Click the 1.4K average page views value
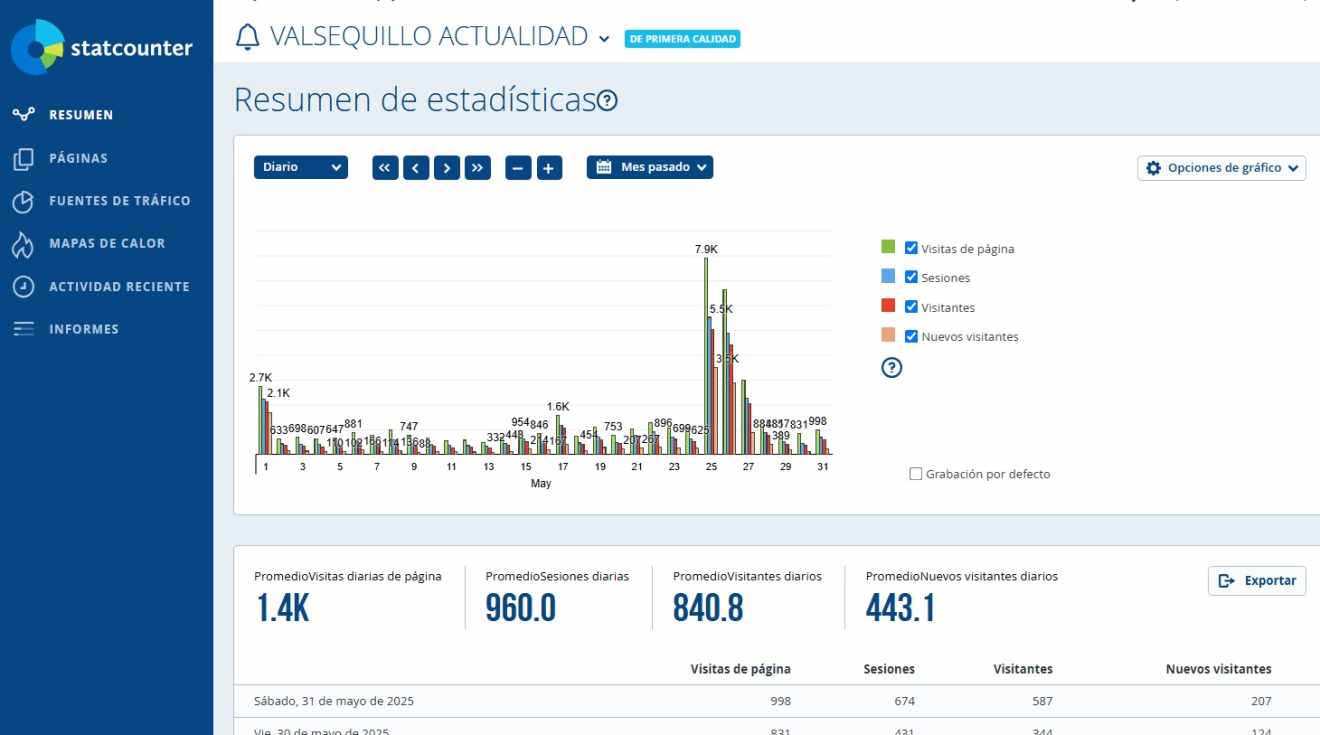Screen dimensions: 1320x735 tap(283, 608)
